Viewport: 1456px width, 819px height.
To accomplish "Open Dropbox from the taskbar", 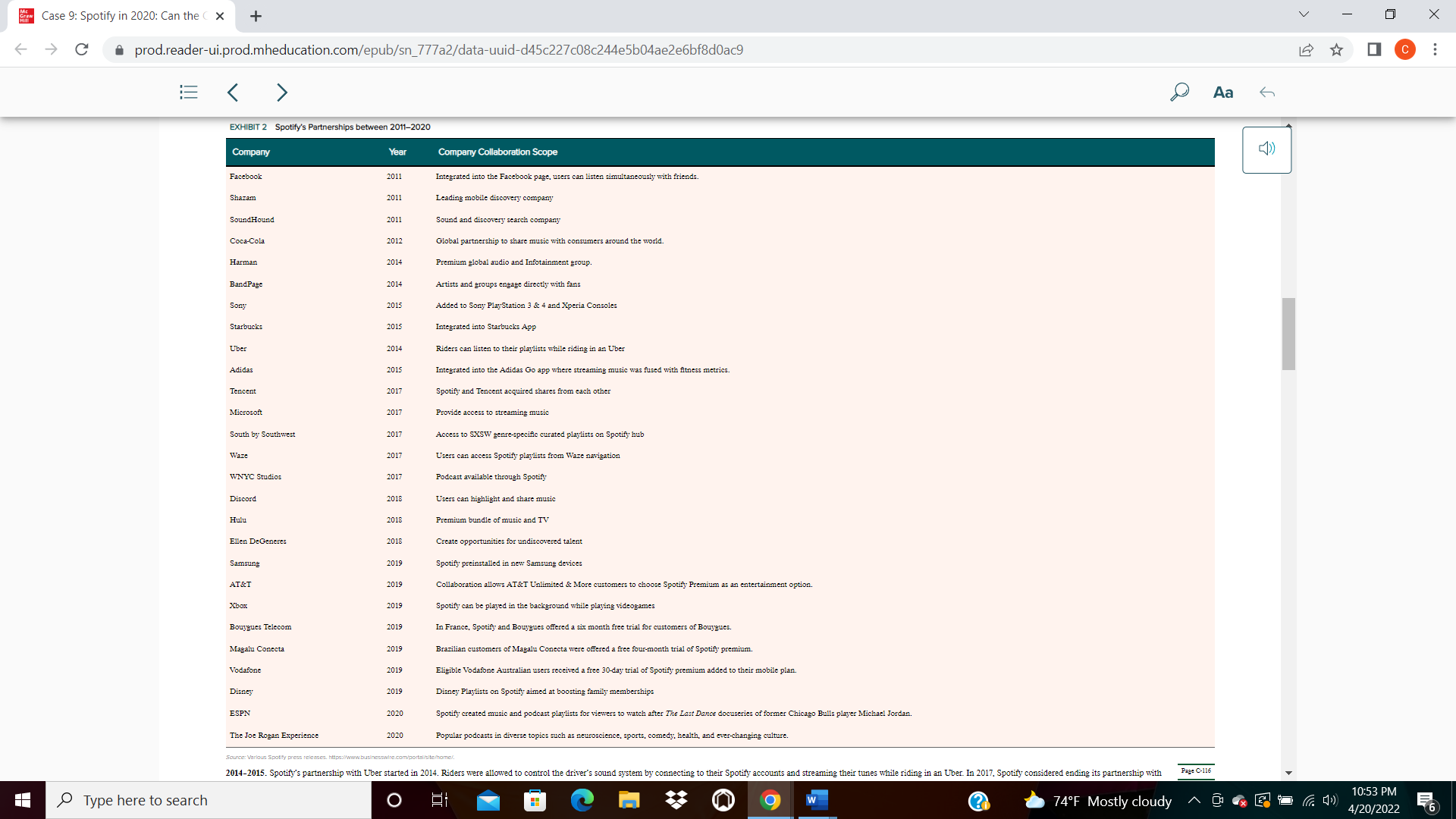I will coord(676,800).
